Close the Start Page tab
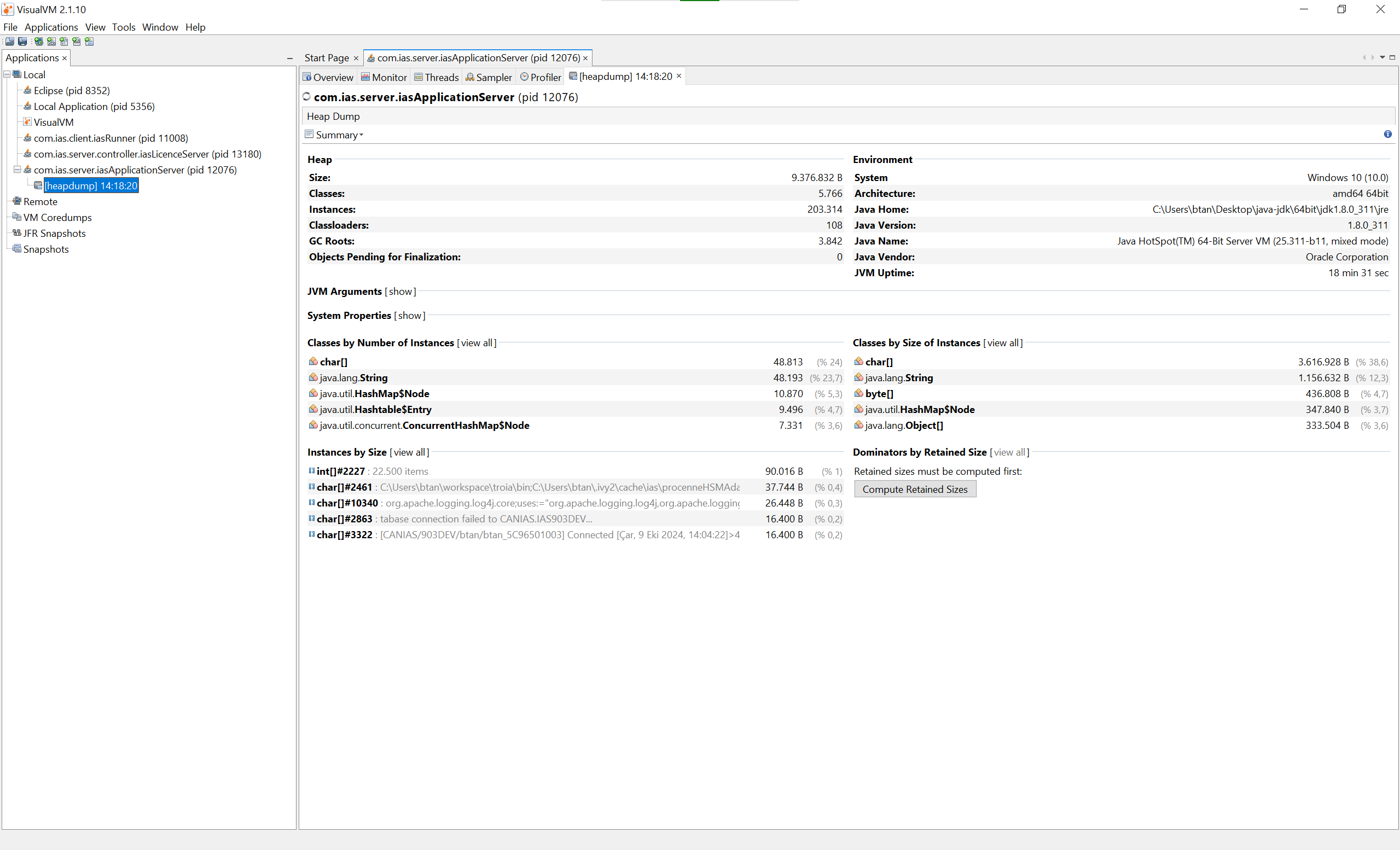 point(356,59)
